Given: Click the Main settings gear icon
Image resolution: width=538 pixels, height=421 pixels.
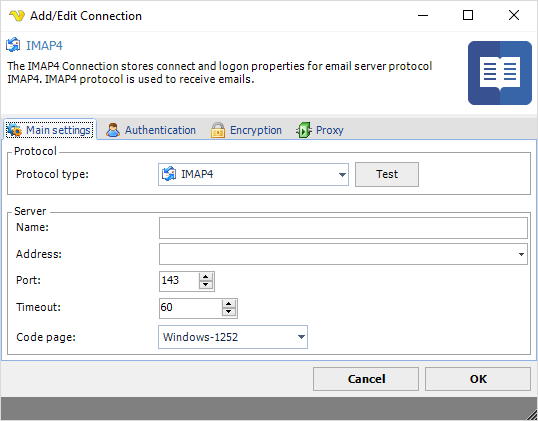Looking at the screenshot, I should tap(14, 130).
